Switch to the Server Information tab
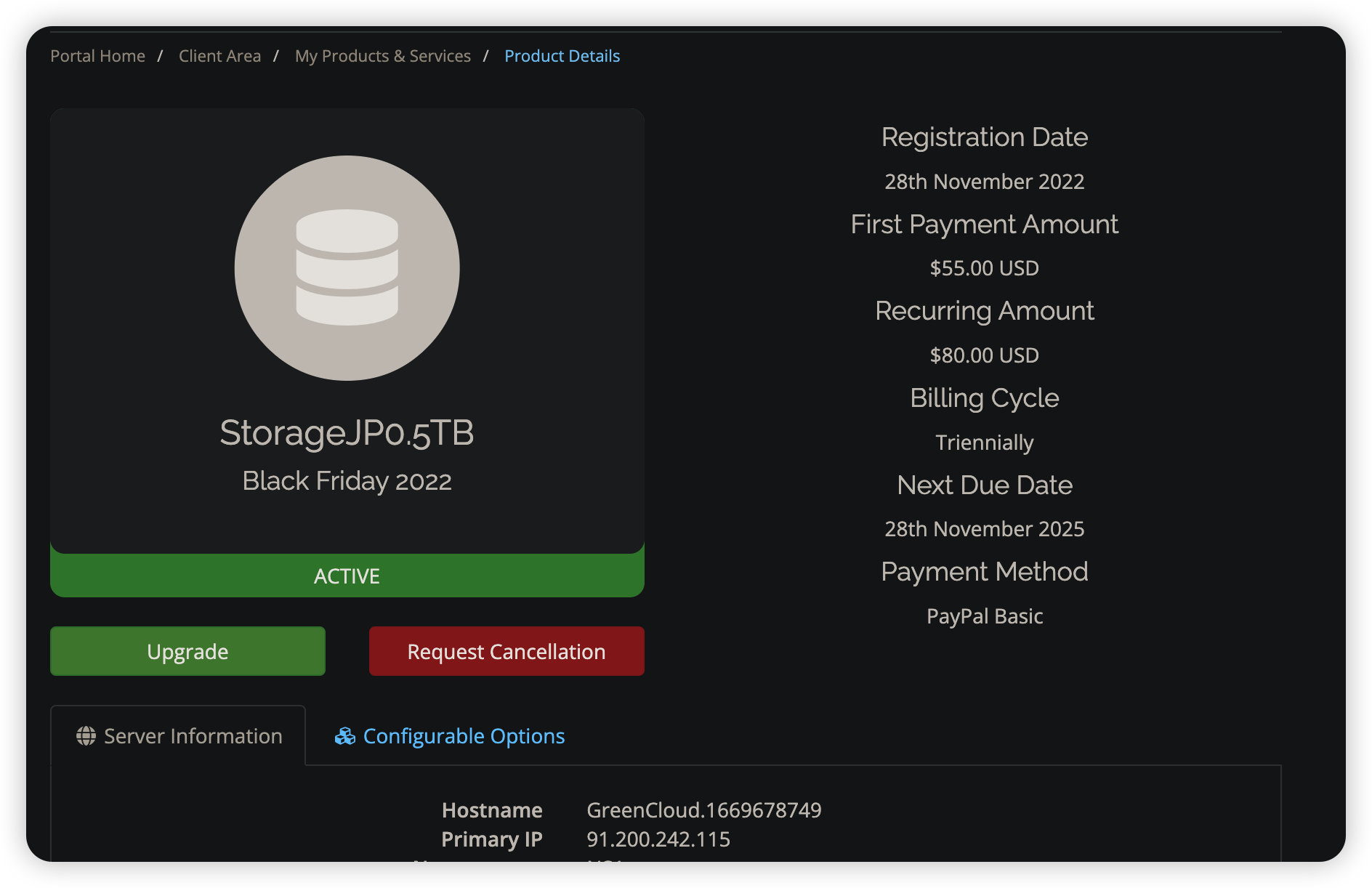Viewport: 1372px width, 888px height. pyautogui.click(x=193, y=736)
